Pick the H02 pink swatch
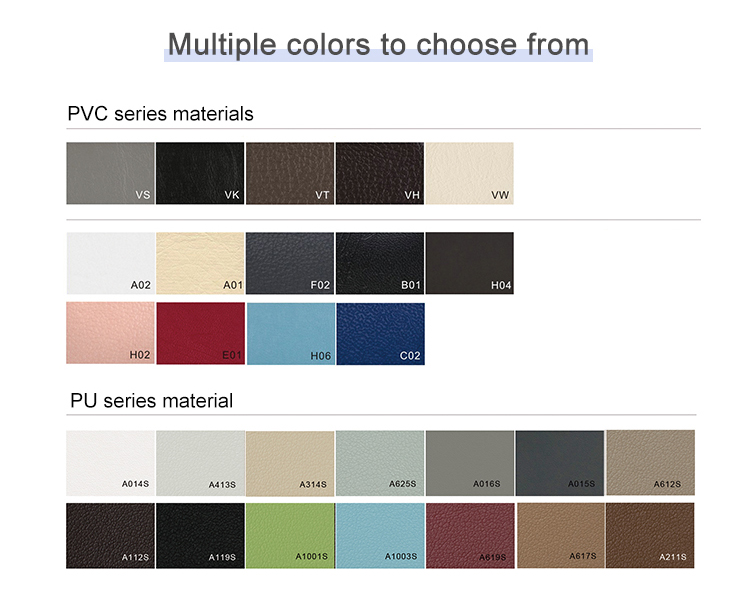 110,333
